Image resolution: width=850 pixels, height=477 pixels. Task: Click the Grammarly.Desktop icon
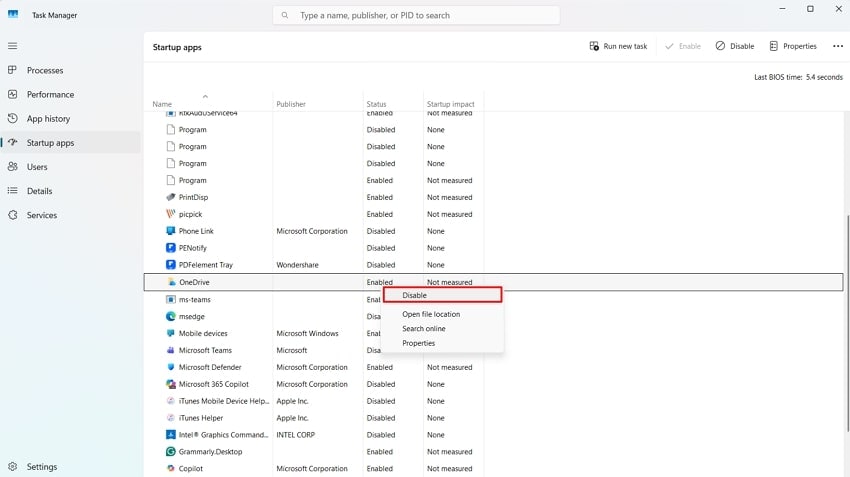(x=171, y=452)
